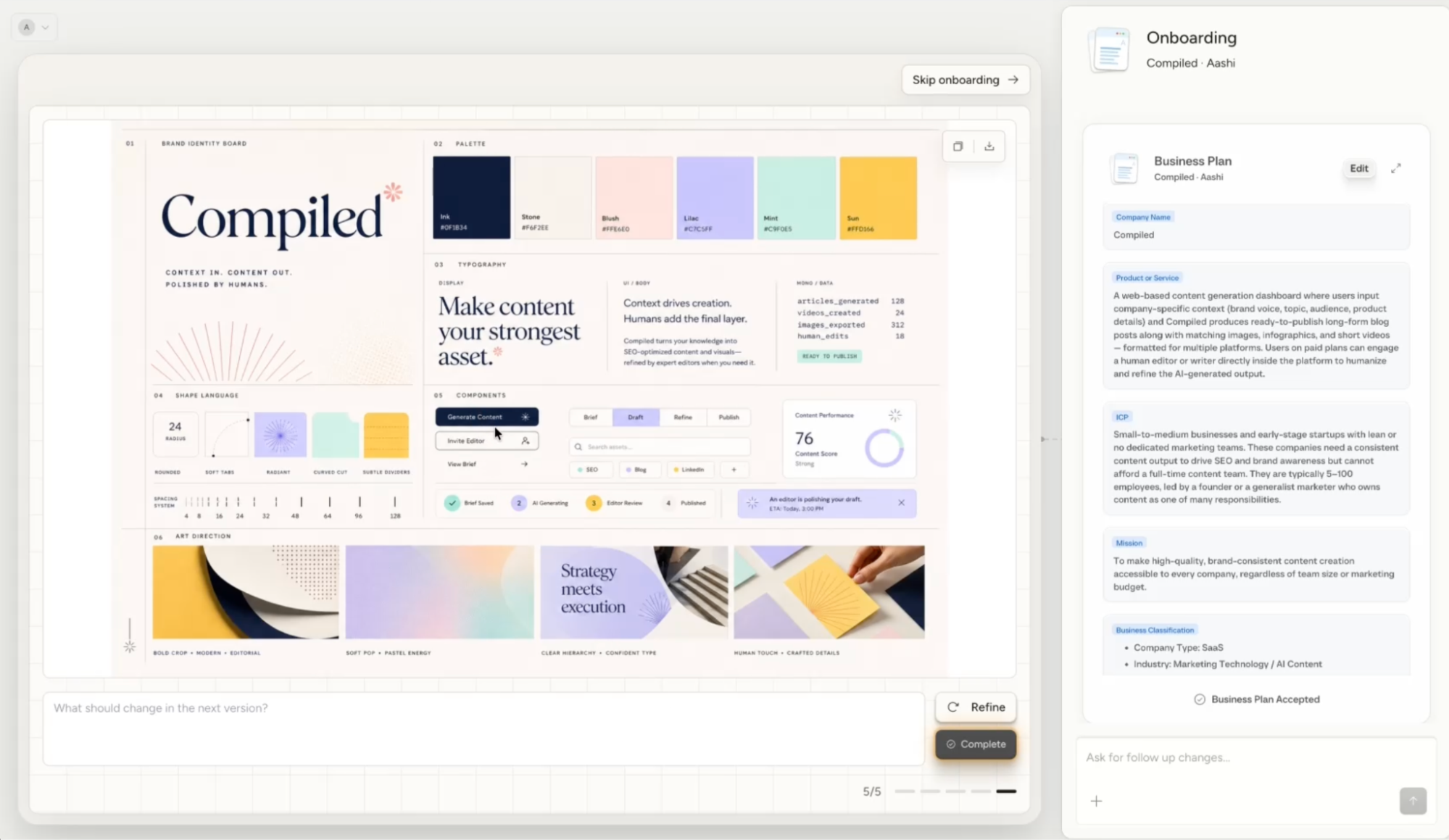
Task: Open the soft pop pastel gradient thumbnail
Action: click(x=439, y=592)
